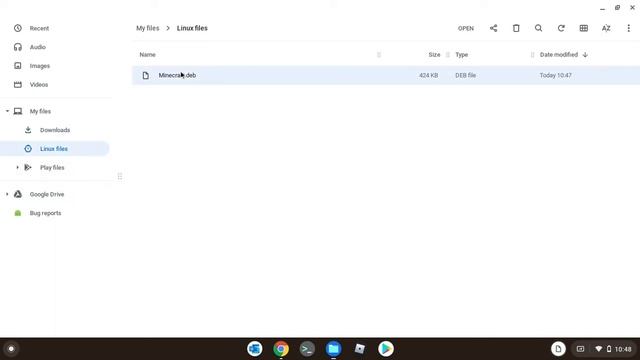The width and height of the screenshot is (640, 360).
Task: Click the Files app icon on shelf
Action: 333,349
